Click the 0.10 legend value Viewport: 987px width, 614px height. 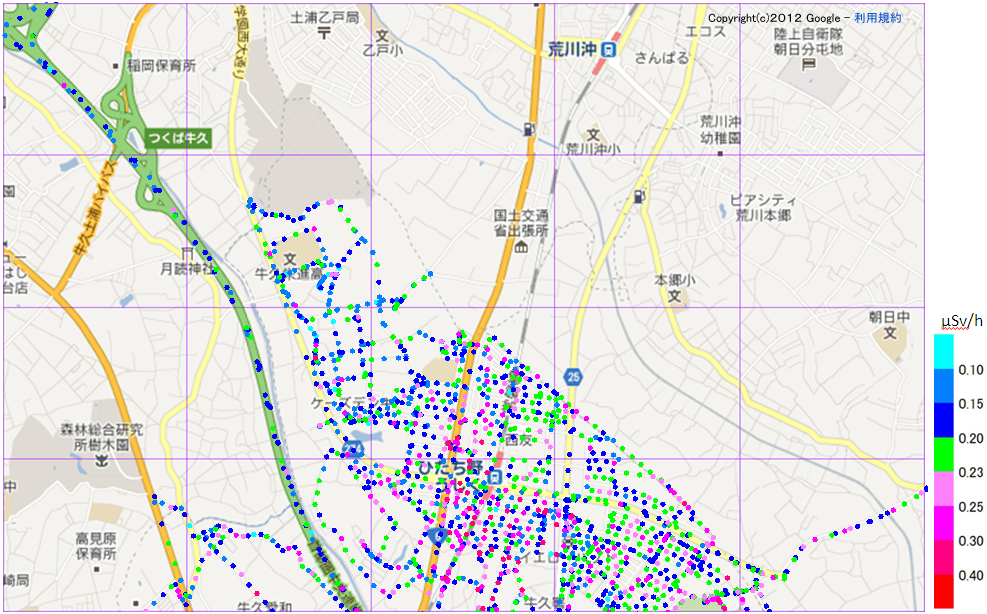971,370
